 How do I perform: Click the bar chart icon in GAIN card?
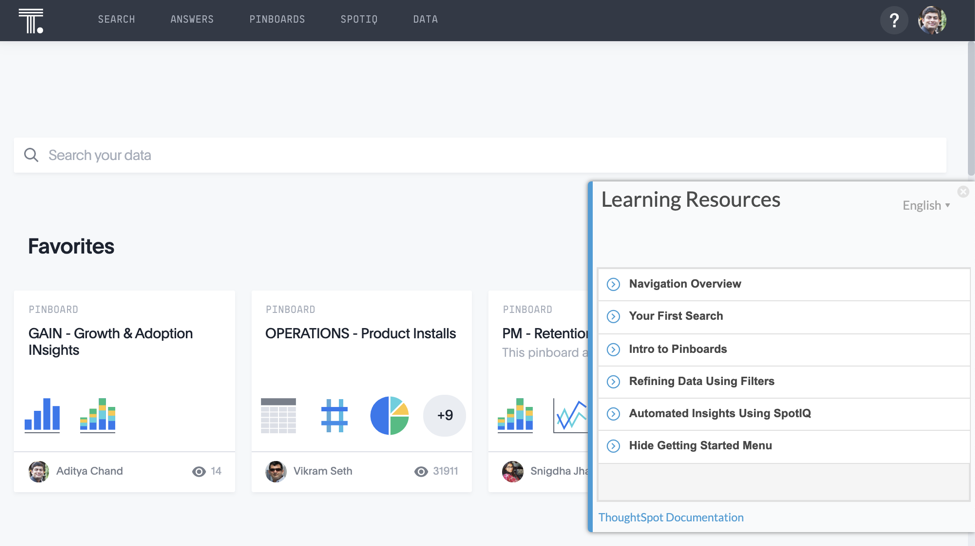42,415
